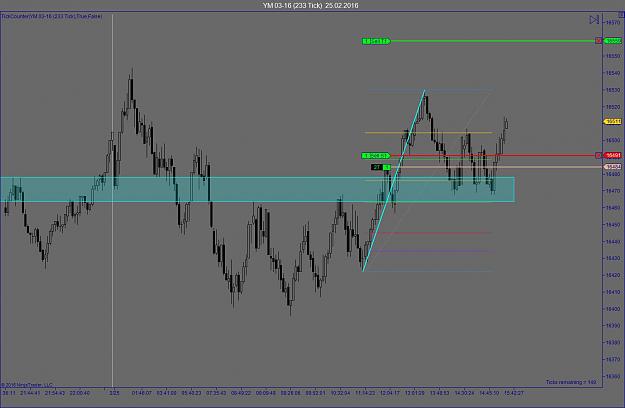Click the TickCounter indicator label
Screen dimensions: 625x408
pos(52,16)
